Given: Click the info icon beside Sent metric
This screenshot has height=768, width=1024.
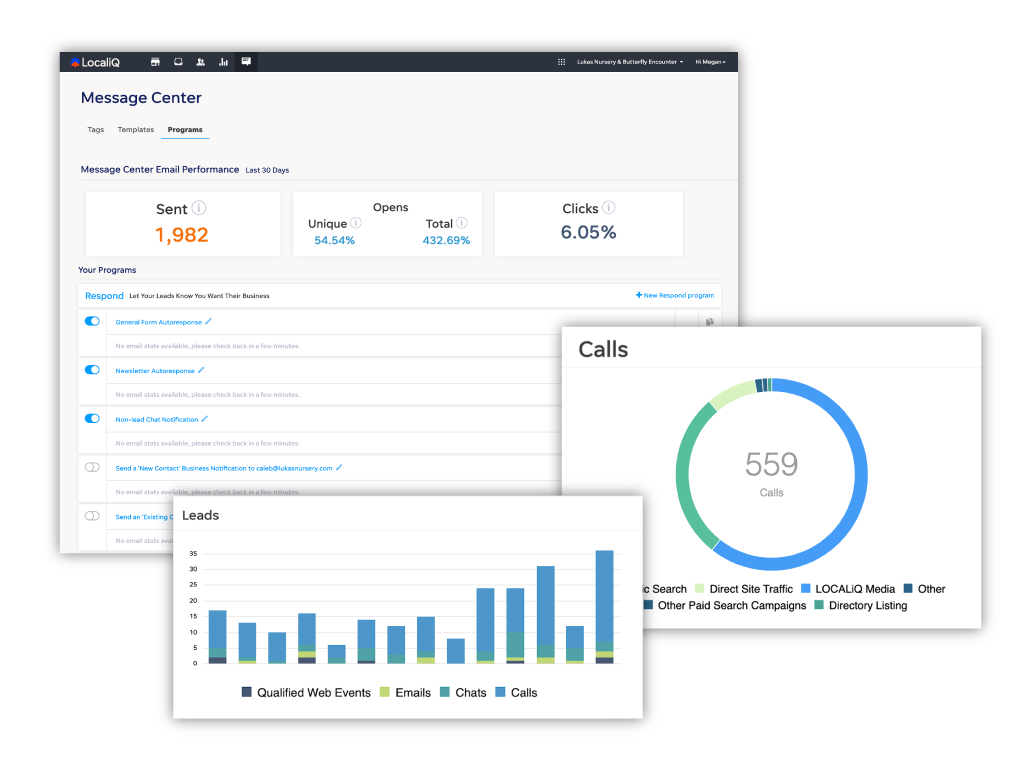Looking at the screenshot, I should click(x=198, y=208).
